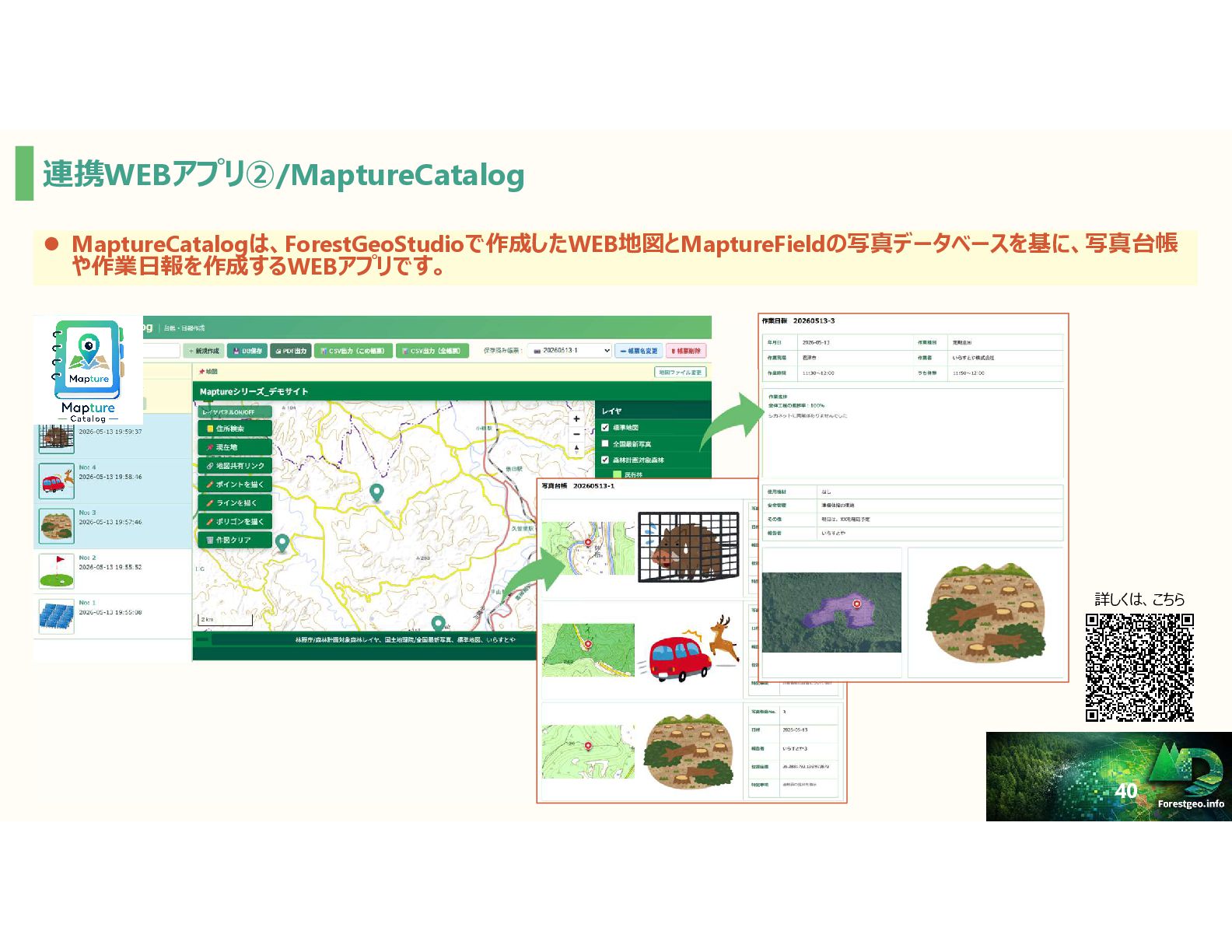The image size is (1232, 952).
Task: Click the second map snippet in 写真台帳
Action: click(588, 649)
